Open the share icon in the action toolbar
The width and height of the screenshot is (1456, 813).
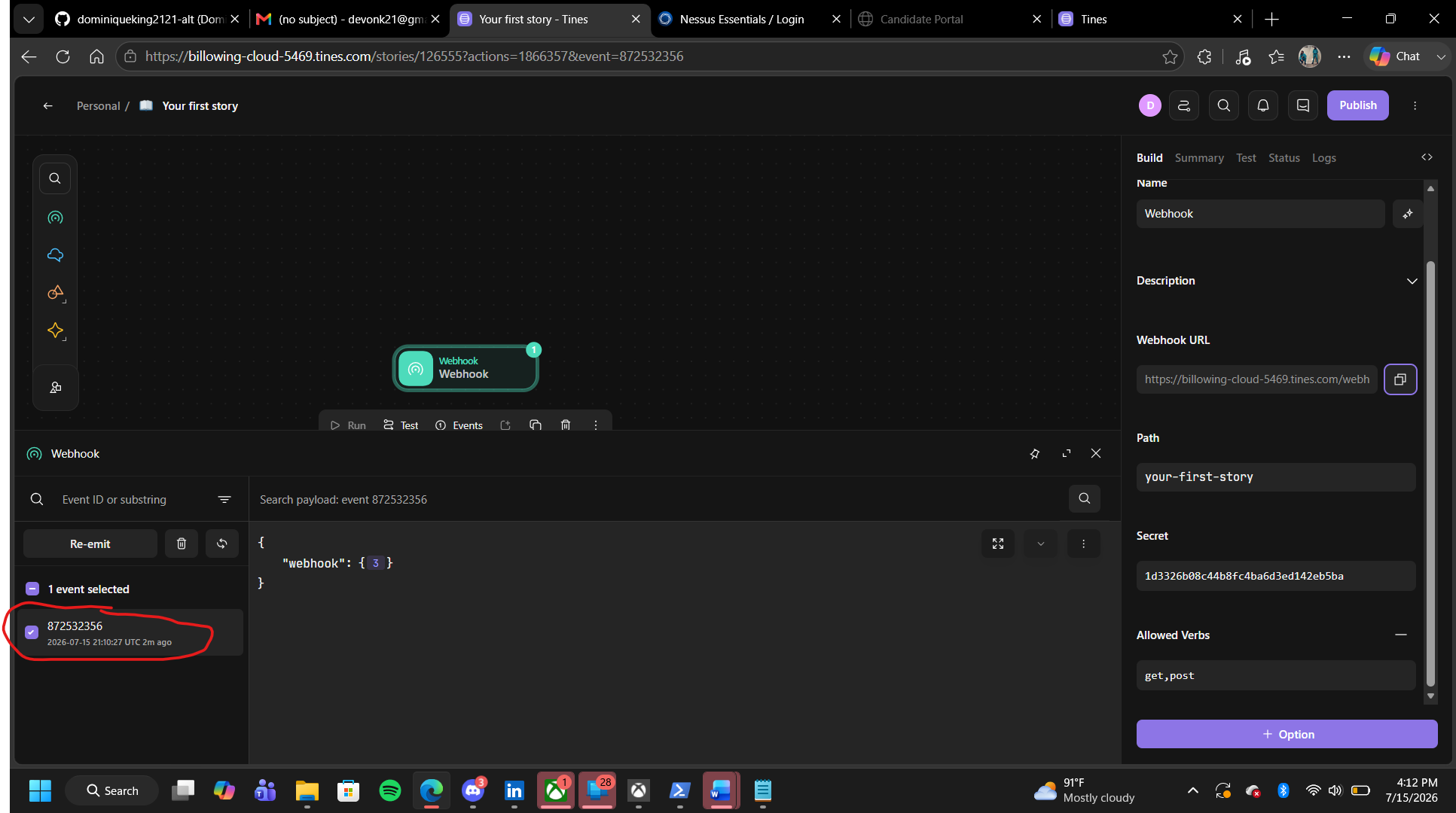point(505,425)
